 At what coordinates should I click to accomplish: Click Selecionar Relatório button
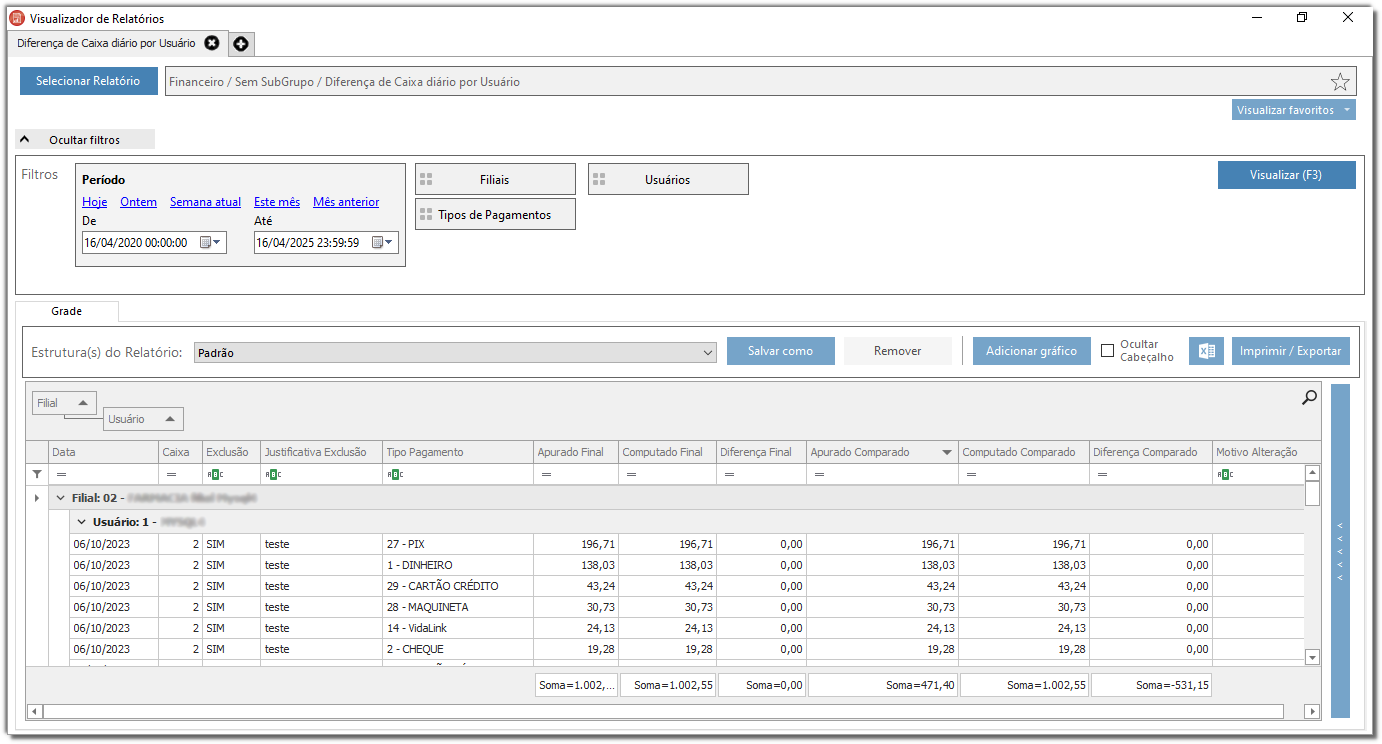(88, 81)
